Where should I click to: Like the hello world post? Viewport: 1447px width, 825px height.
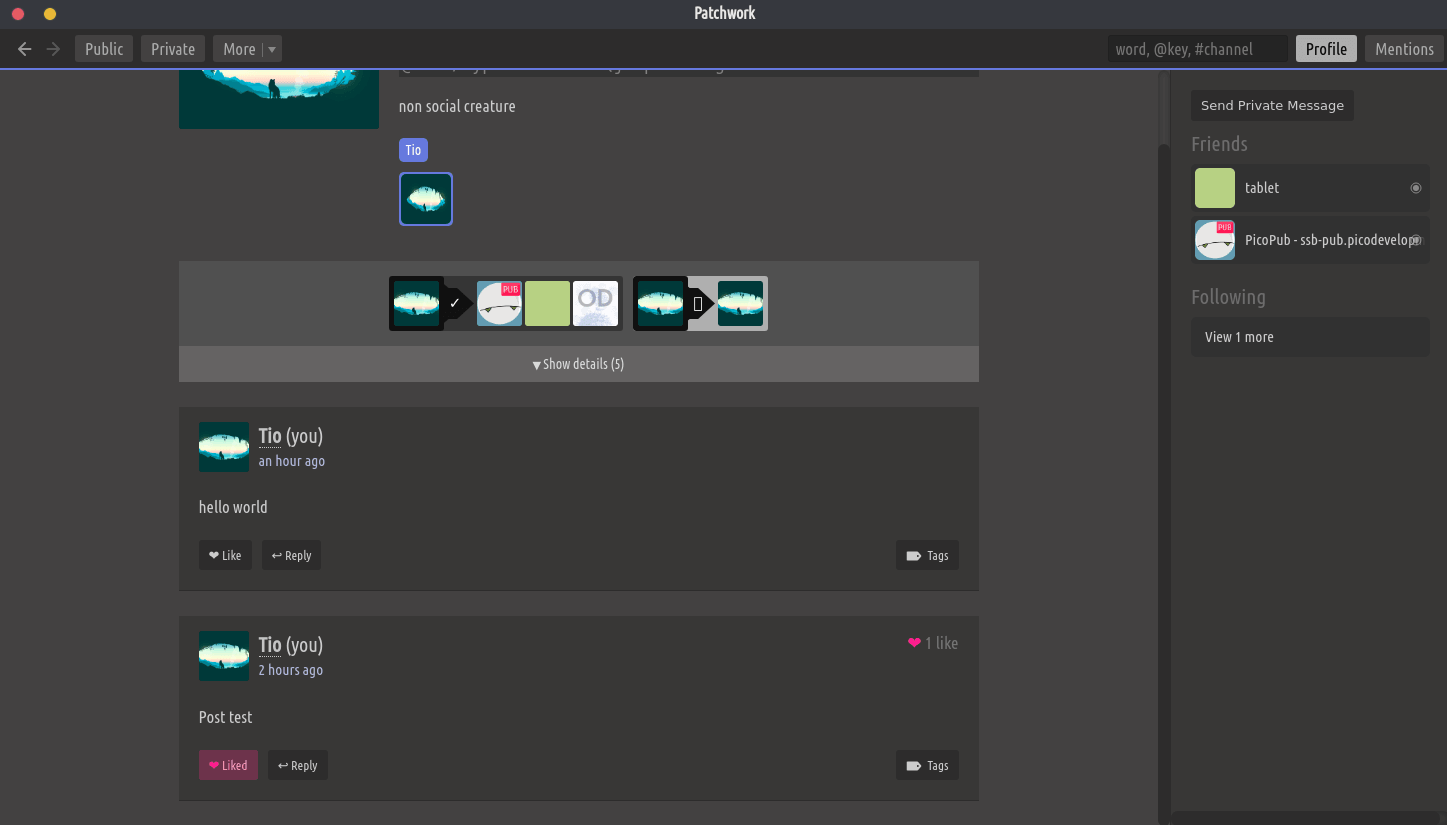(225, 556)
